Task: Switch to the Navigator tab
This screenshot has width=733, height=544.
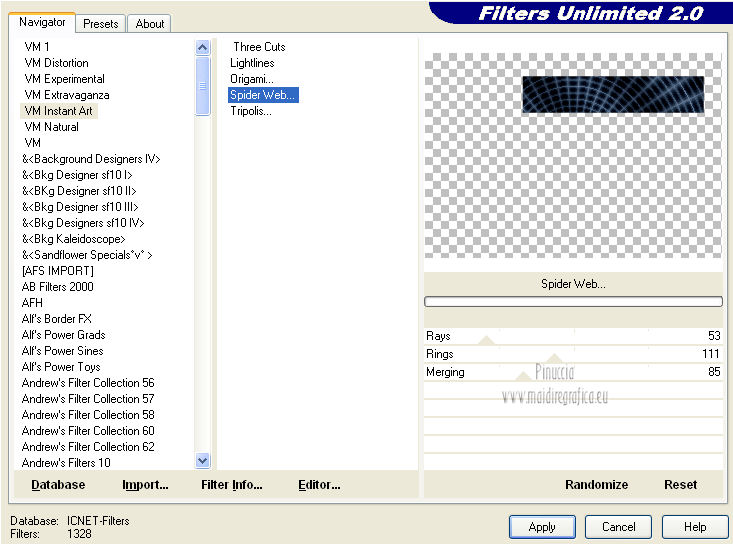Action: [42, 22]
